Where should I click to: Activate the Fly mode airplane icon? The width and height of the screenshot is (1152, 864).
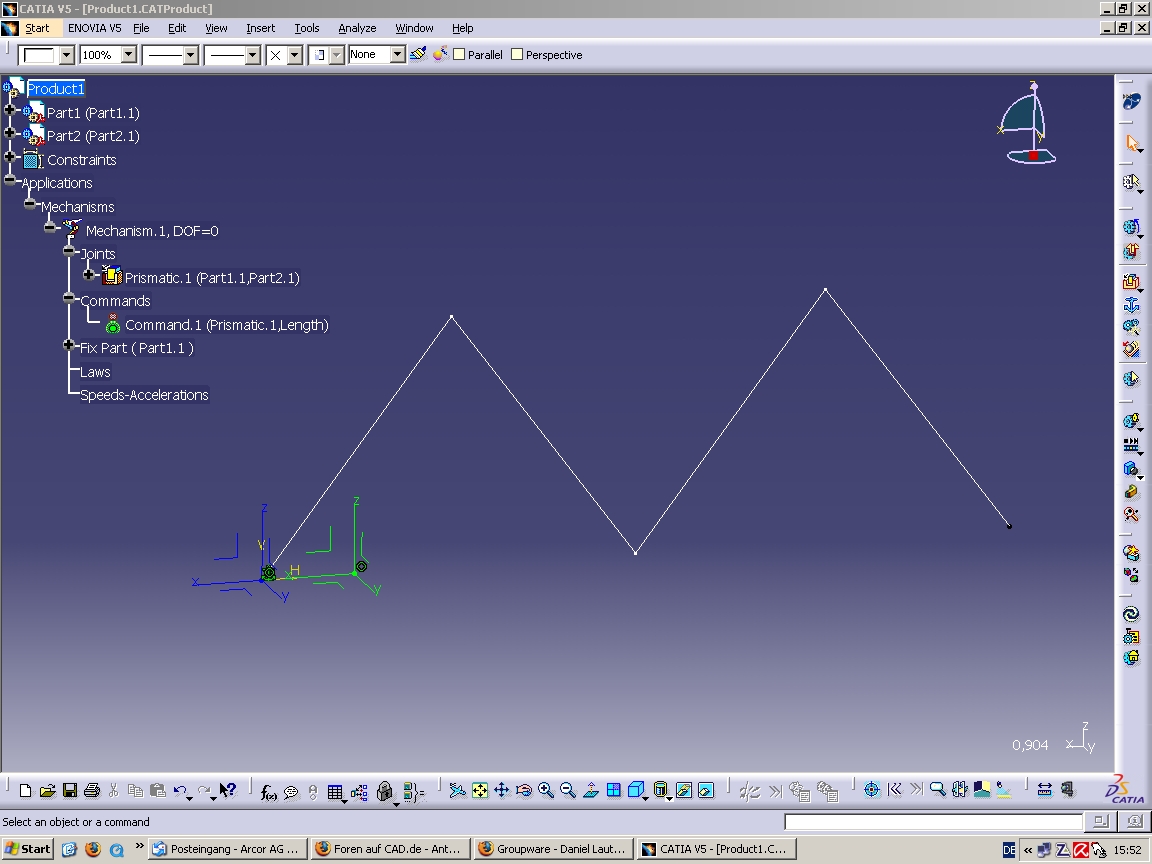457,790
